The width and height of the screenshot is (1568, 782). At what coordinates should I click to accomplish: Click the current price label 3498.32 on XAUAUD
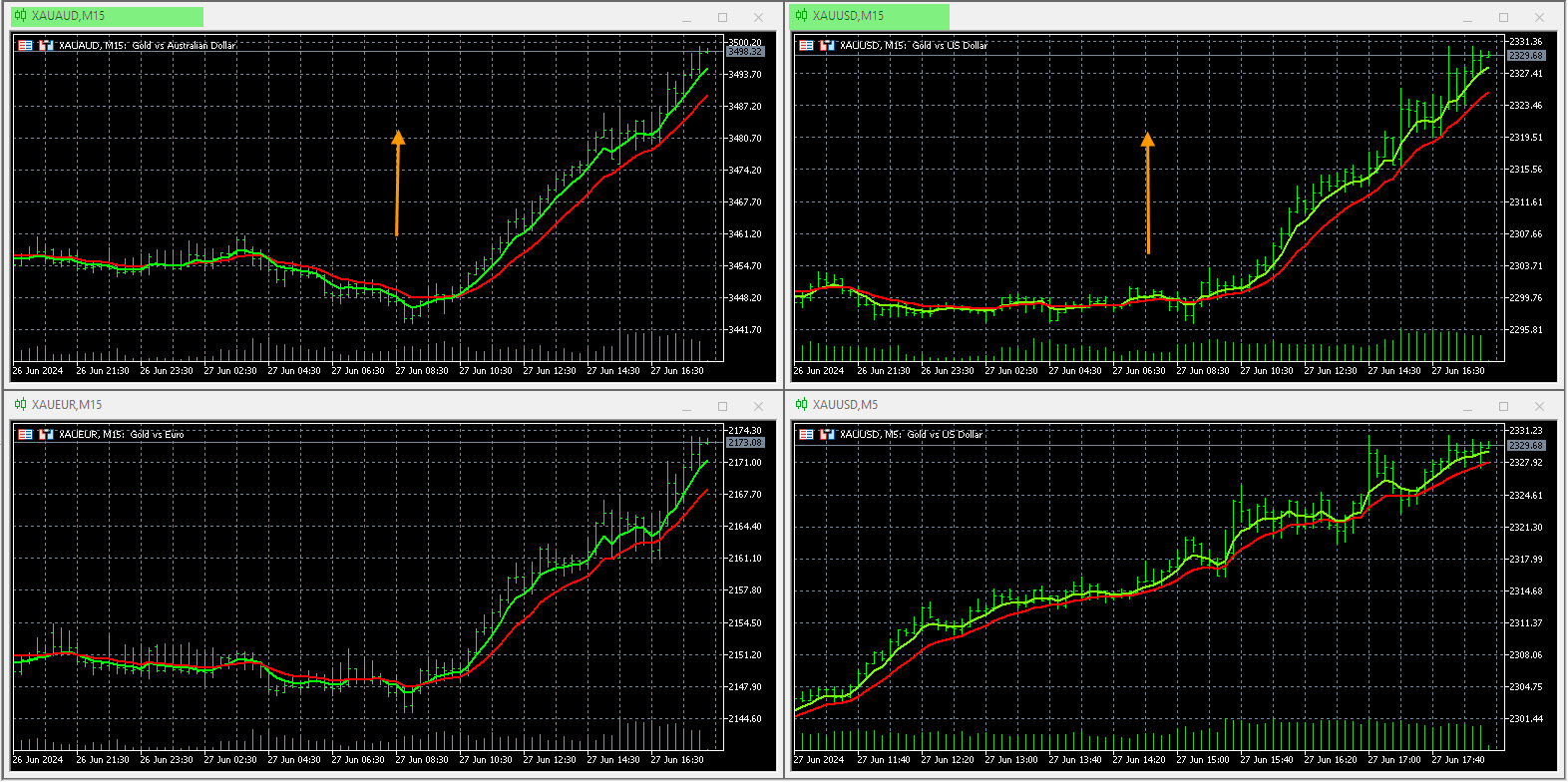tap(745, 51)
